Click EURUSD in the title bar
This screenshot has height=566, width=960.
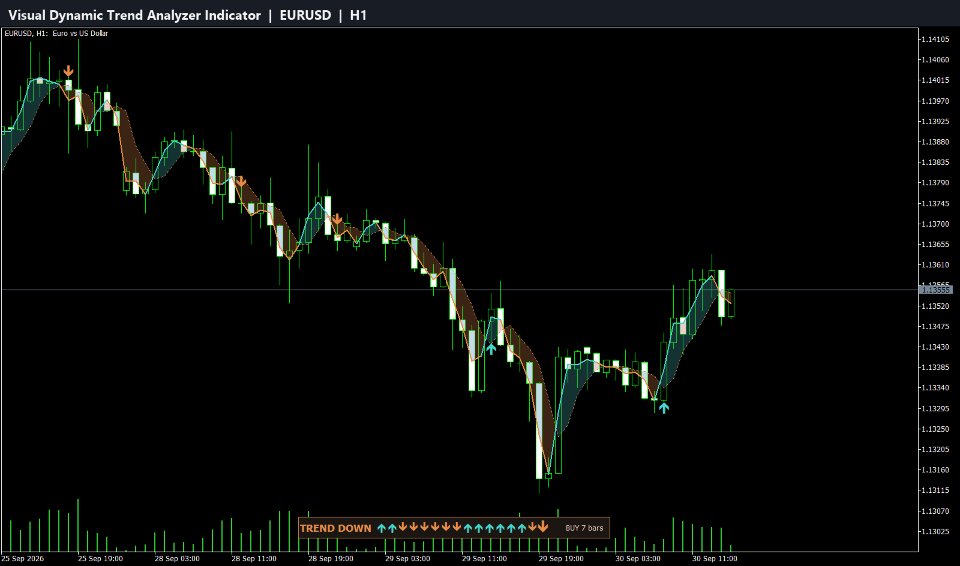[306, 15]
